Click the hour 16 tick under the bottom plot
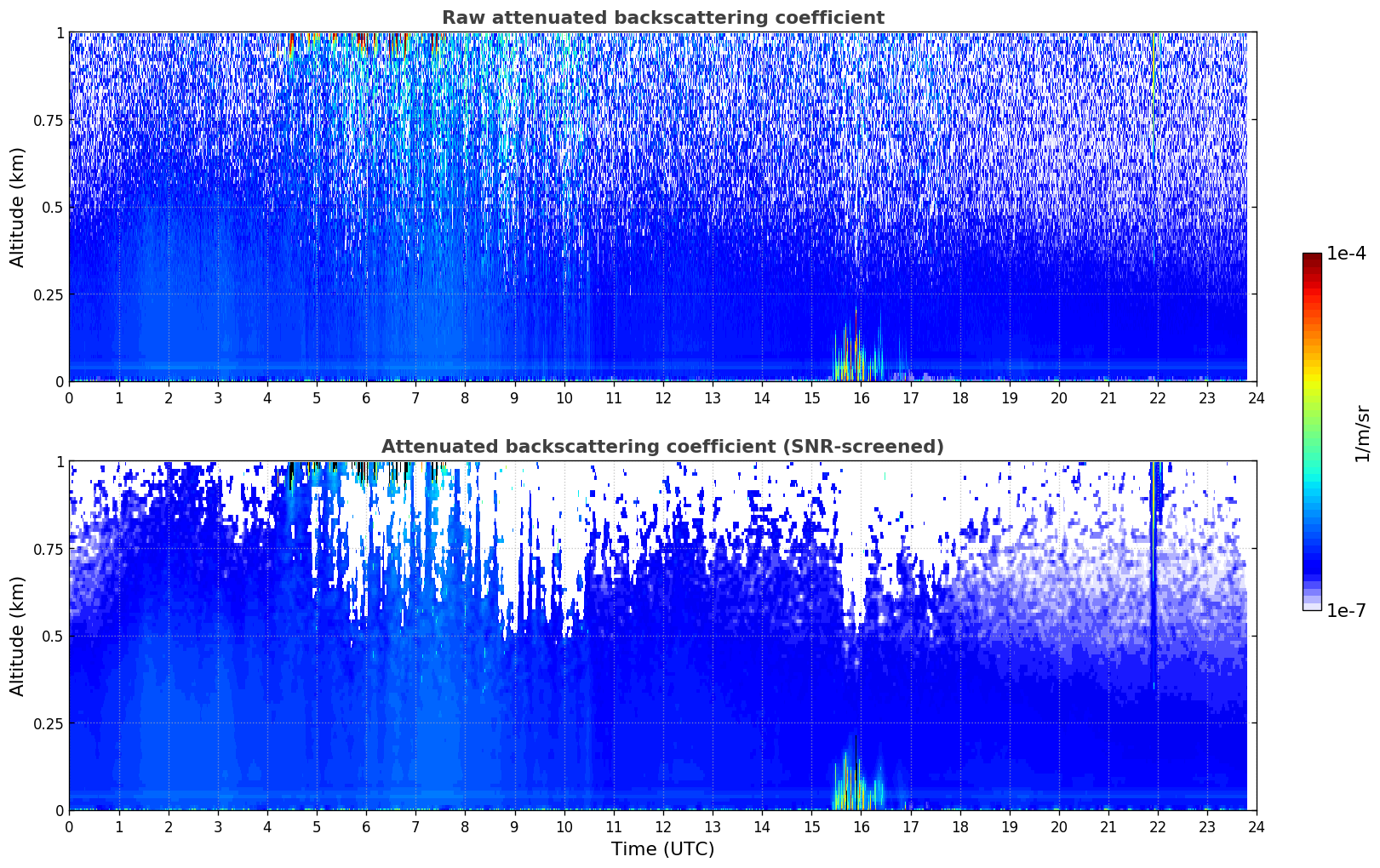The width and height of the screenshot is (1380, 868). point(861,826)
